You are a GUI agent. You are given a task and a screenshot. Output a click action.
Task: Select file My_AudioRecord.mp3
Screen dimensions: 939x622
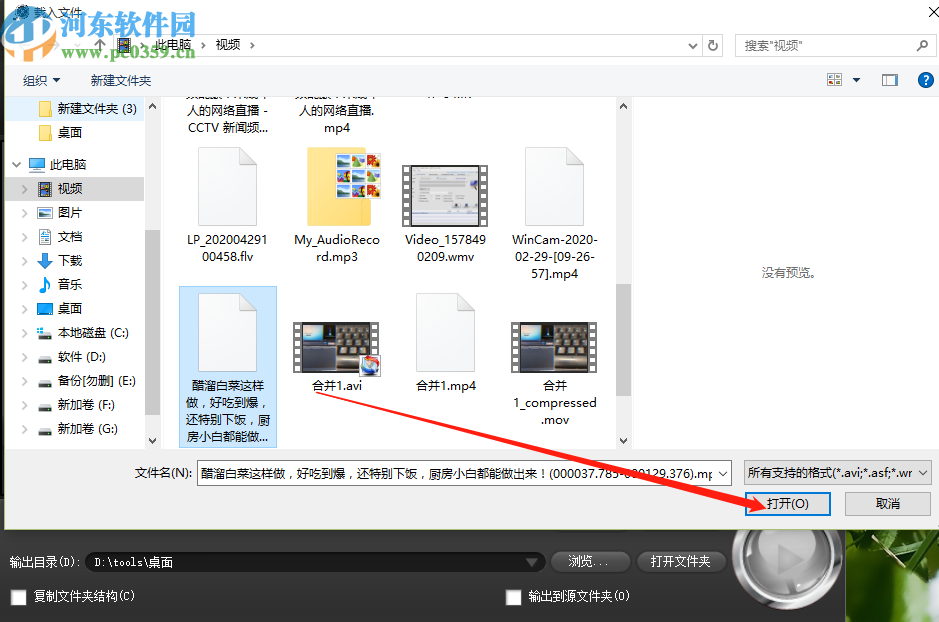tap(337, 205)
